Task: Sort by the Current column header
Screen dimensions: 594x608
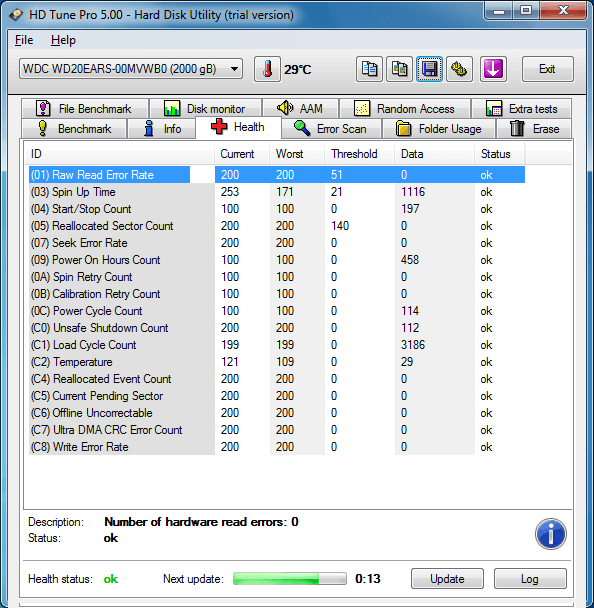Action: (242, 154)
